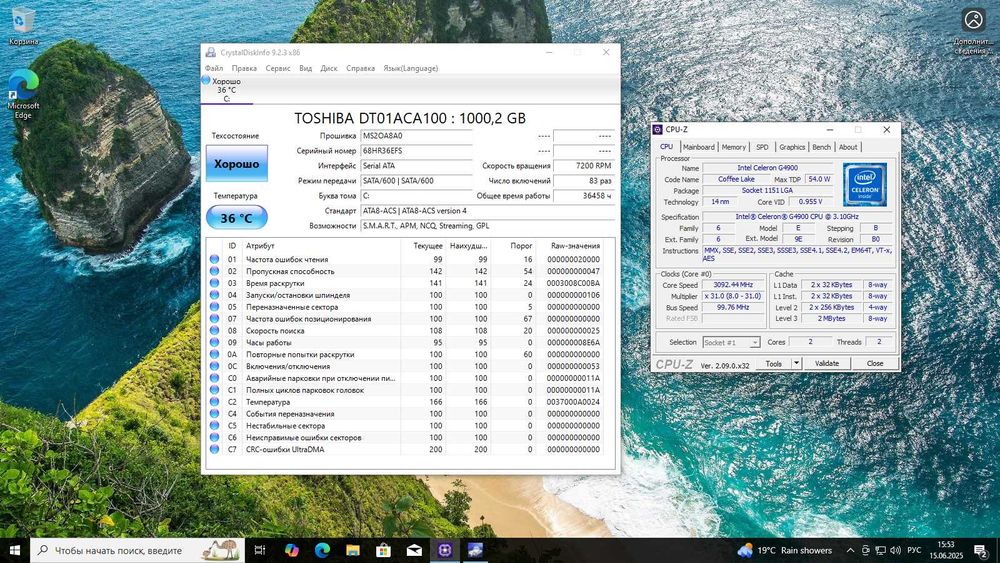Switch to the SPD tab in CPU-Z

762,147
